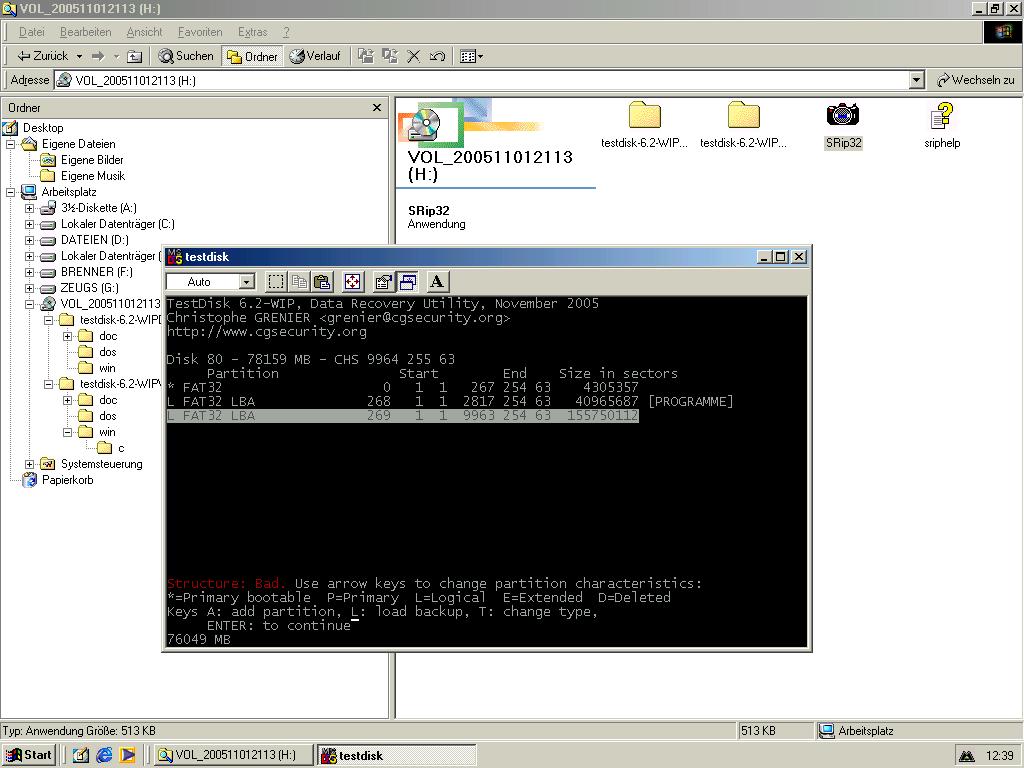This screenshot has height=768, width=1024.
Task: Select Desktop in folder tree
Action: (x=43, y=128)
